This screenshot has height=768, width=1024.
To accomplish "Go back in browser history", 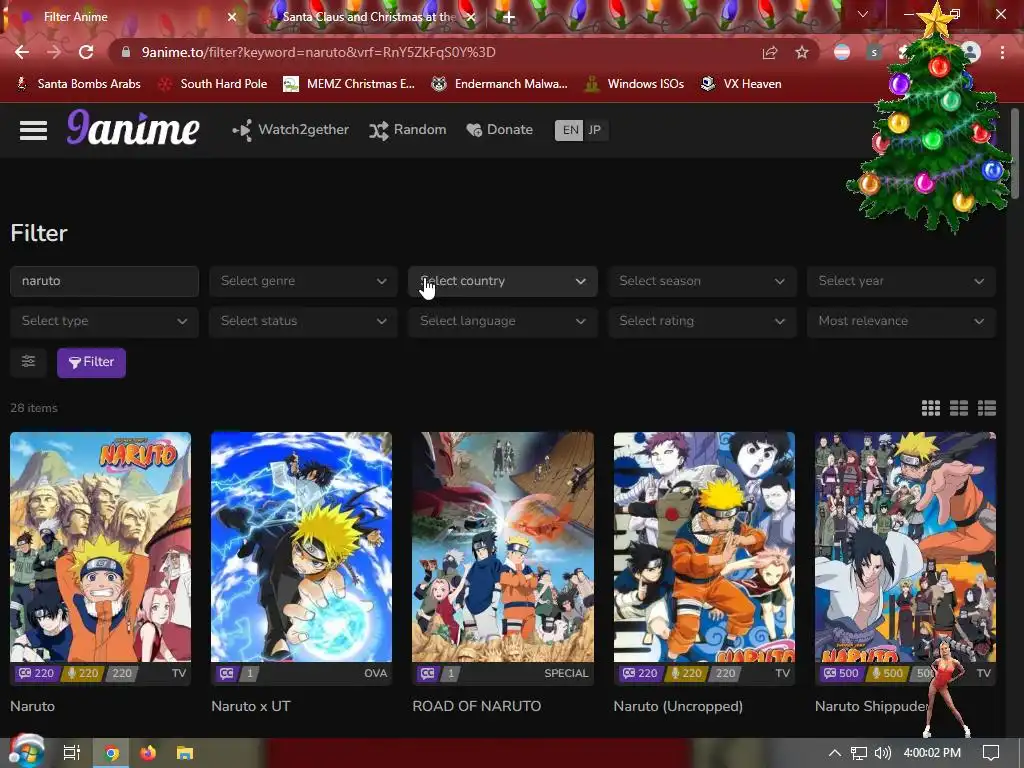I will point(22,52).
